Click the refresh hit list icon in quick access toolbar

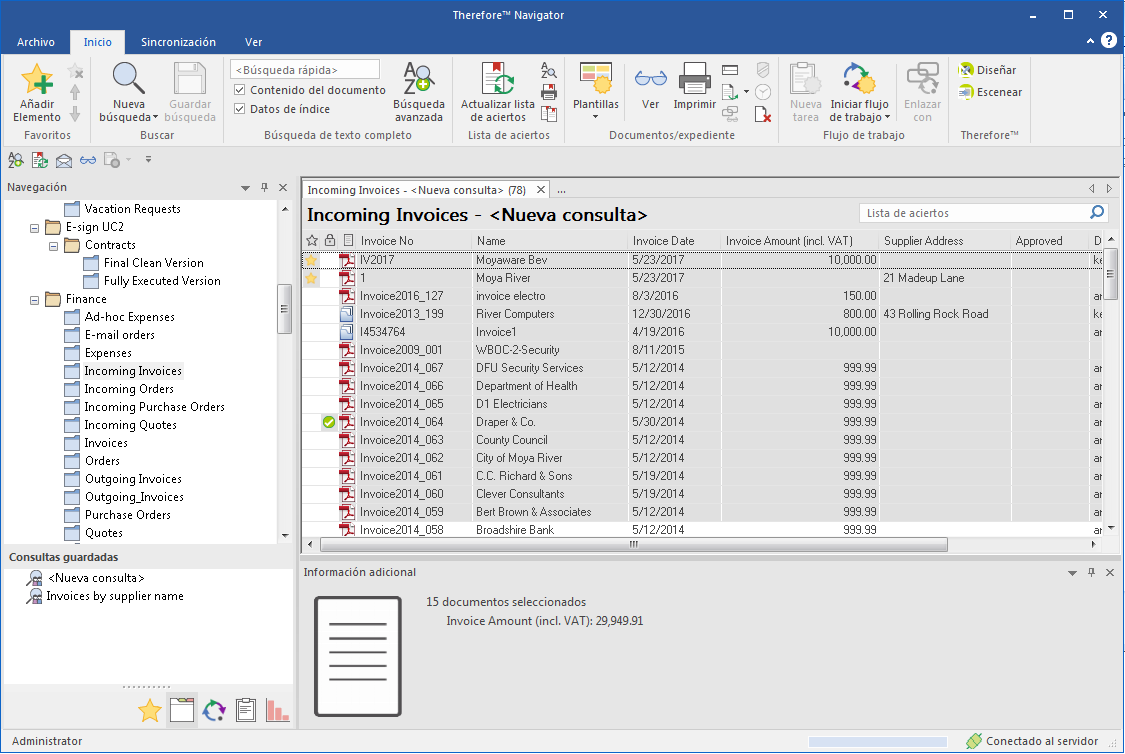coord(39,160)
